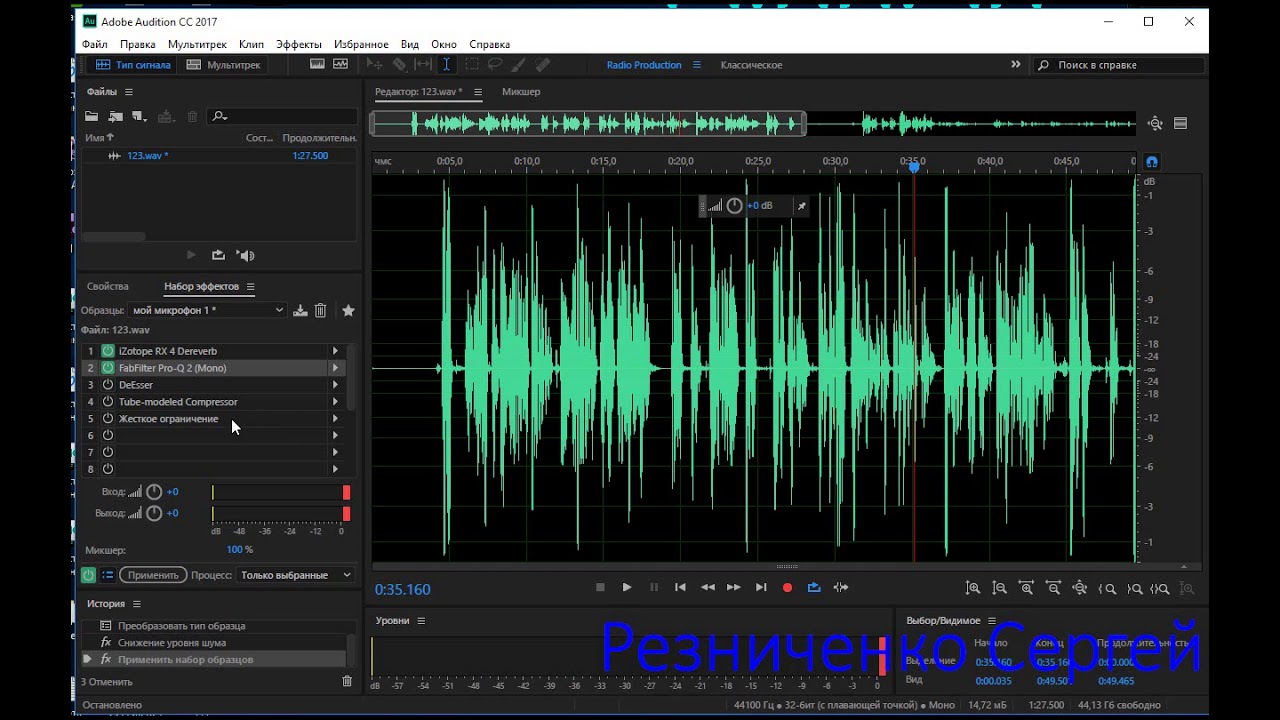The height and width of the screenshot is (720, 1280).
Task: Click the Record button
Action: [787, 588]
